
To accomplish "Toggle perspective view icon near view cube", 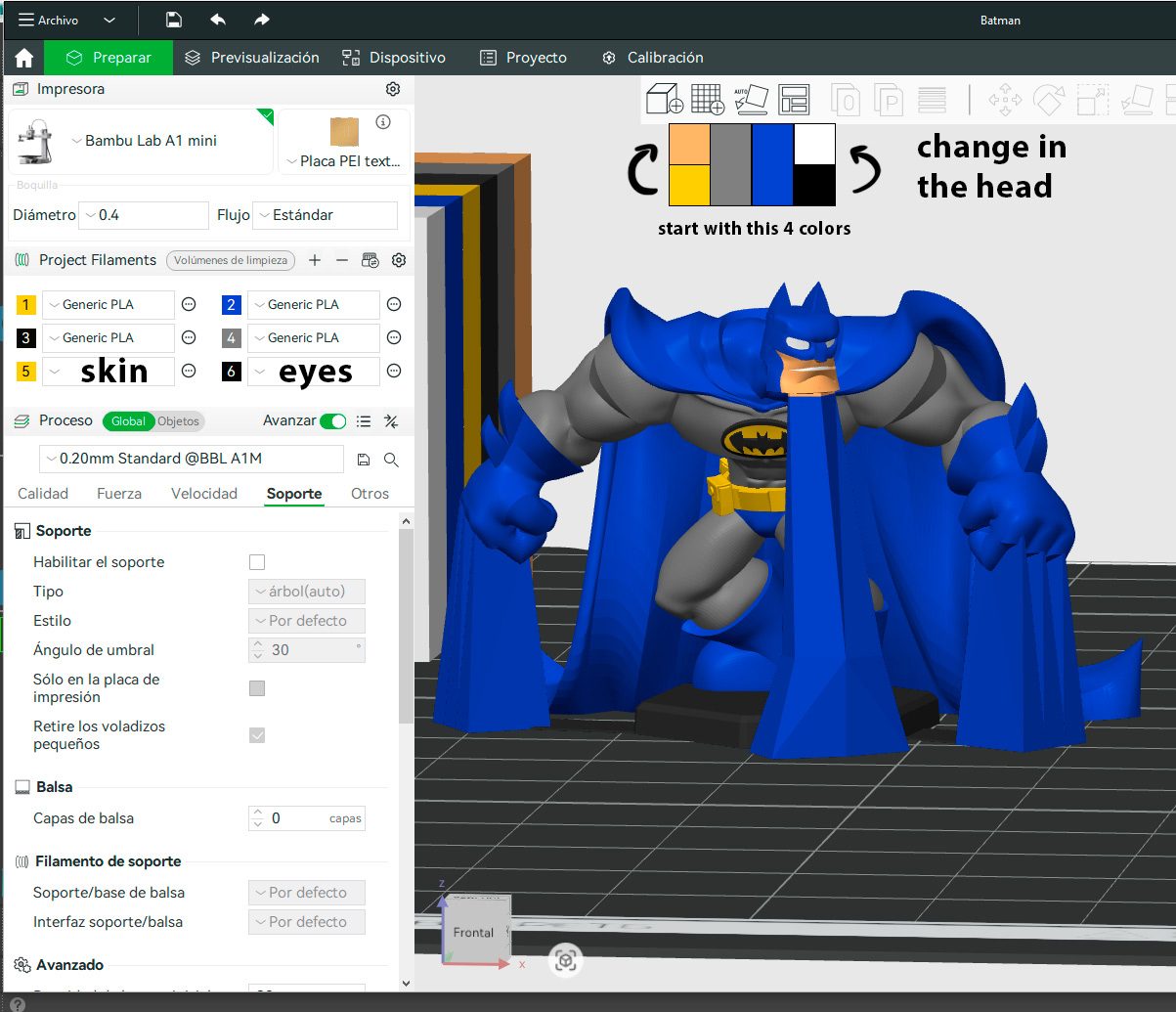I will (565, 961).
